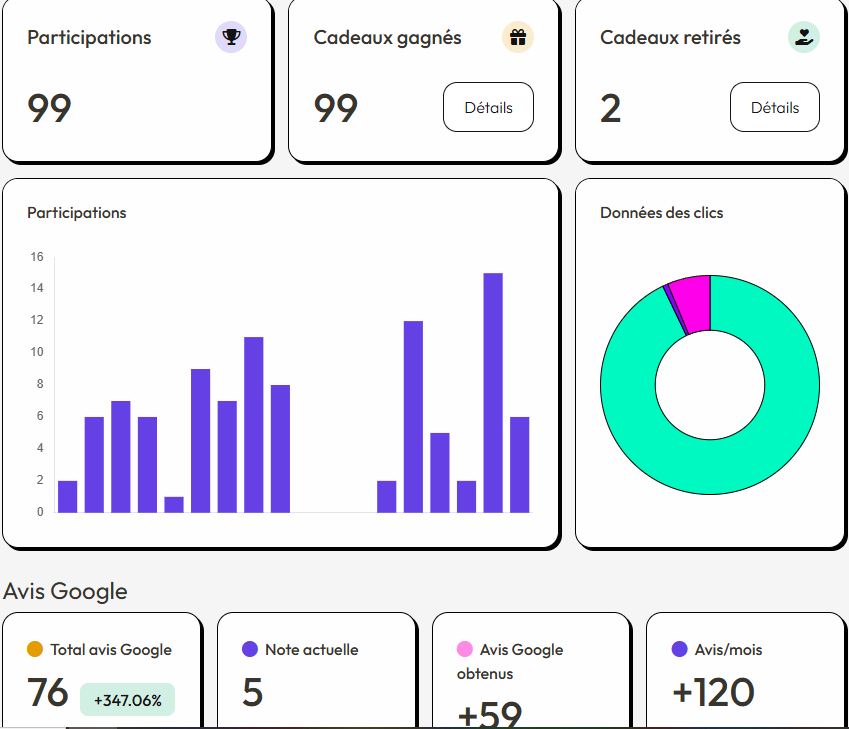Image resolution: width=849 pixels, height=729 pixels.
Task: Click the Données des clics chart title
Action: (x=661, y=213)
